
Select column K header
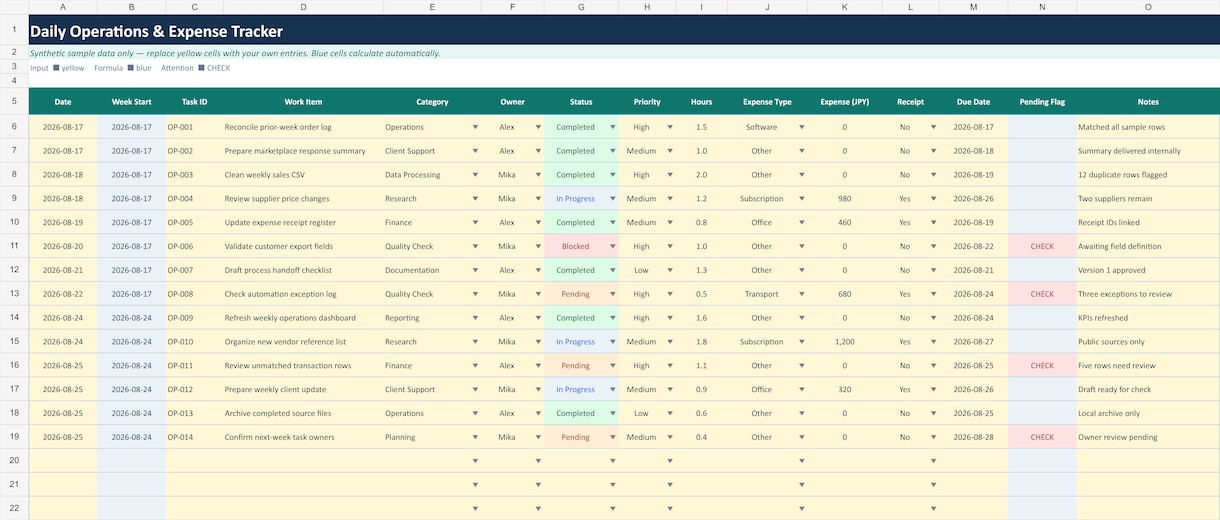[x=845, y=7]
